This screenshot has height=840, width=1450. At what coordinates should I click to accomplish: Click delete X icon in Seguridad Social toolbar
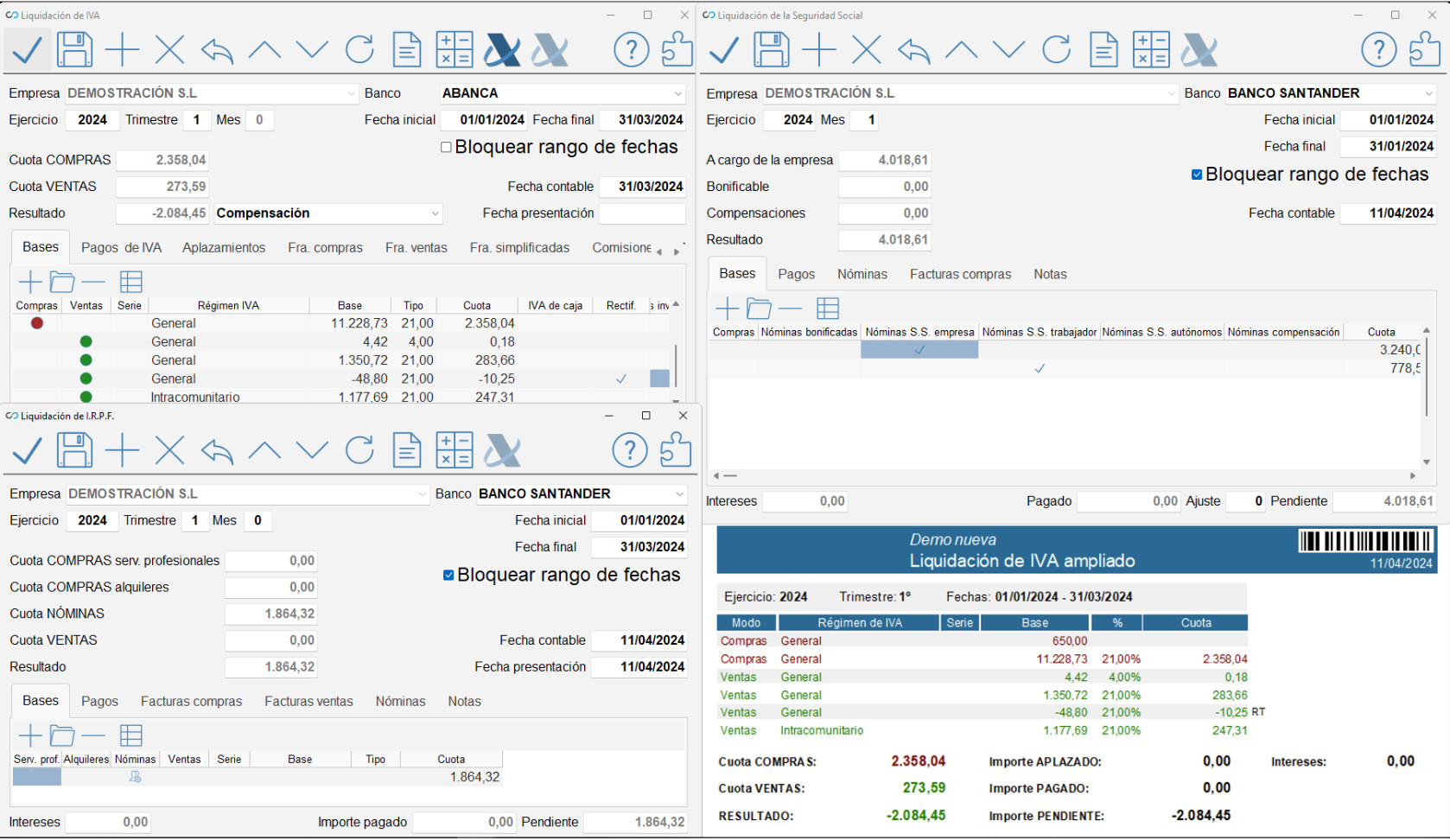click(x=867, y=49)
